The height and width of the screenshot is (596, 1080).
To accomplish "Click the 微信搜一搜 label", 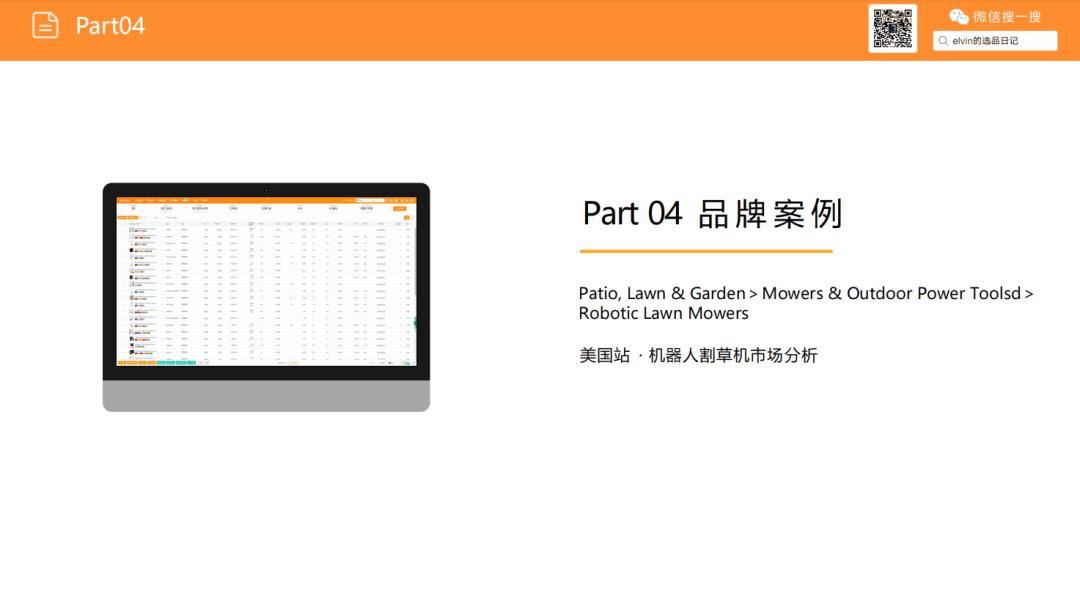I will [x=1007, y=16].
